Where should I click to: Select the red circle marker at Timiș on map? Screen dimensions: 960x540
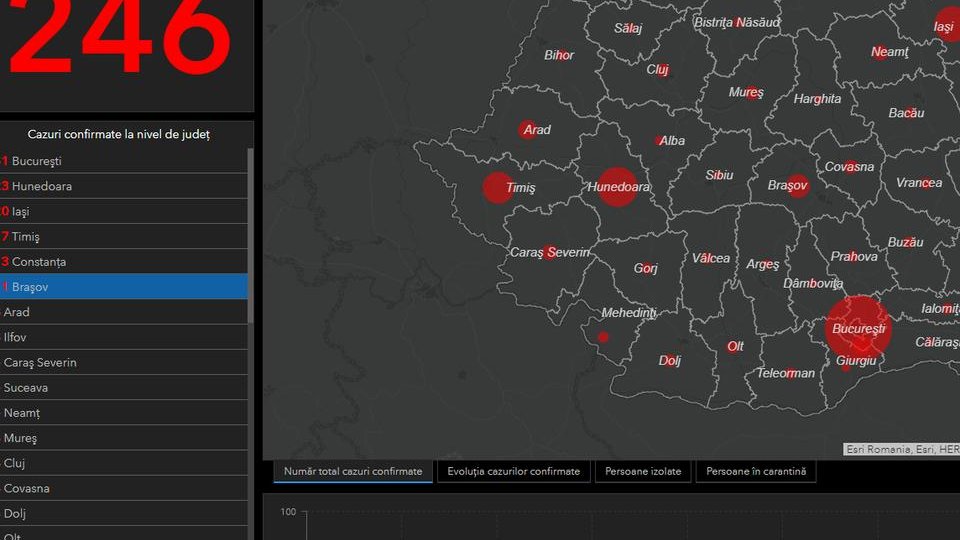[x=498, y=188]
